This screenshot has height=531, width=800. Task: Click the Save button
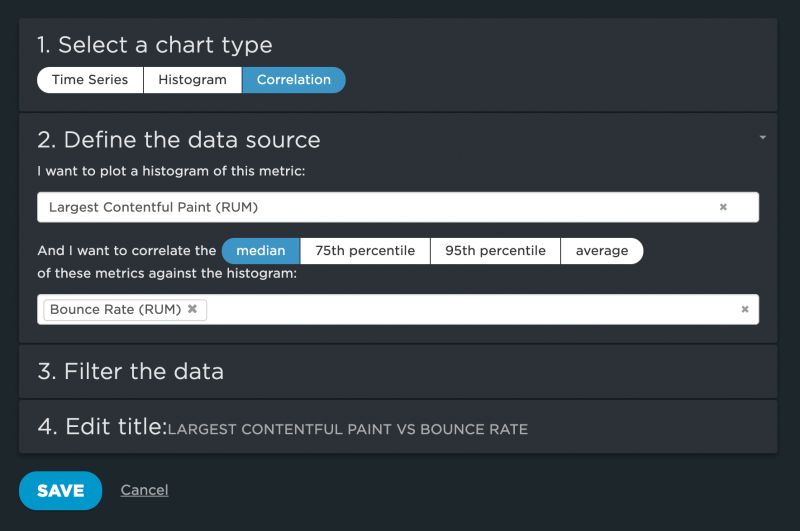point(60,490)
